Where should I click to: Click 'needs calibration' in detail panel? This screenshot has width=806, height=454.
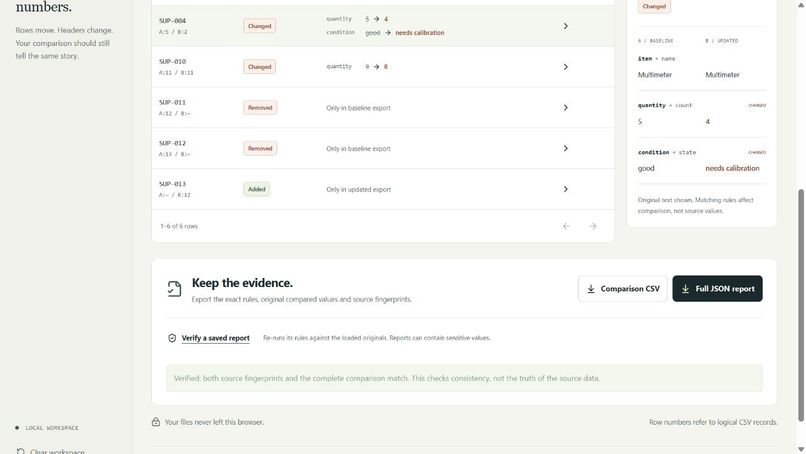(x=732, y=168)
